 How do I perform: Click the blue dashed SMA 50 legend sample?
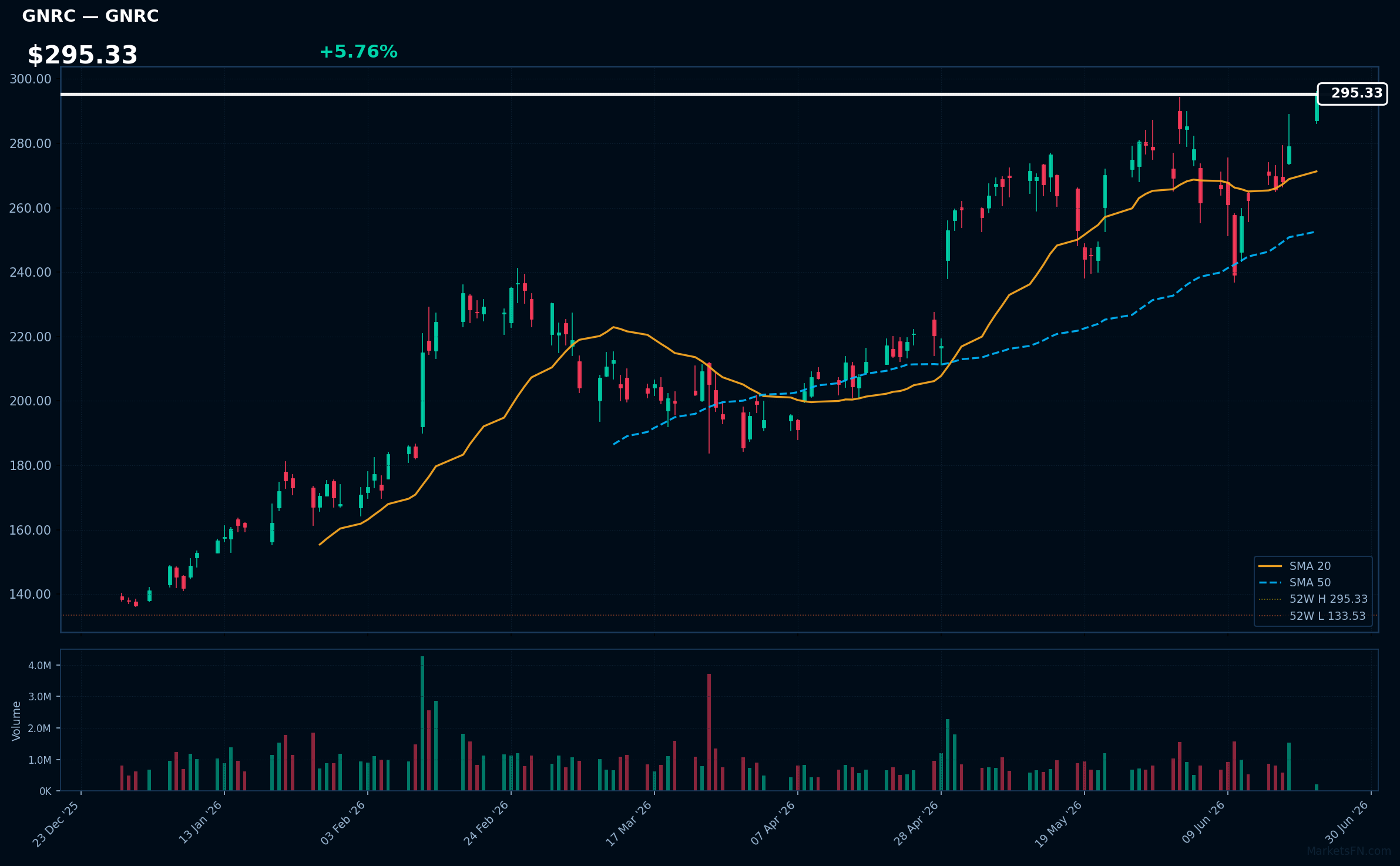[1270, 582]
